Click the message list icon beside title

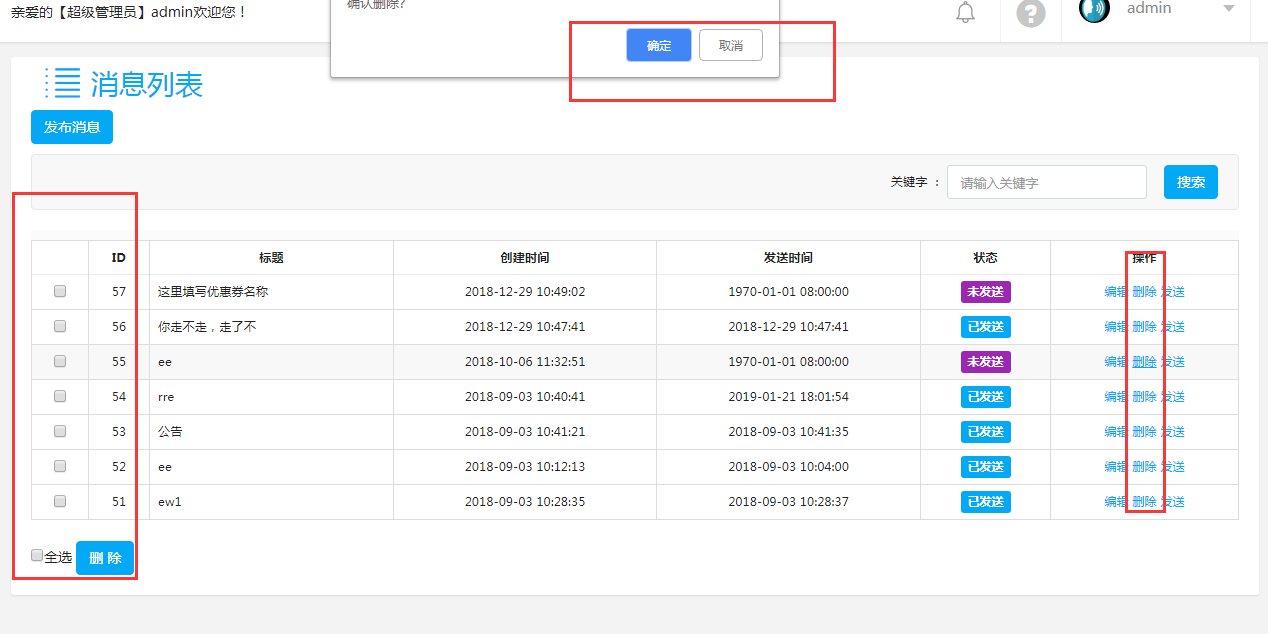coord(62,83)
